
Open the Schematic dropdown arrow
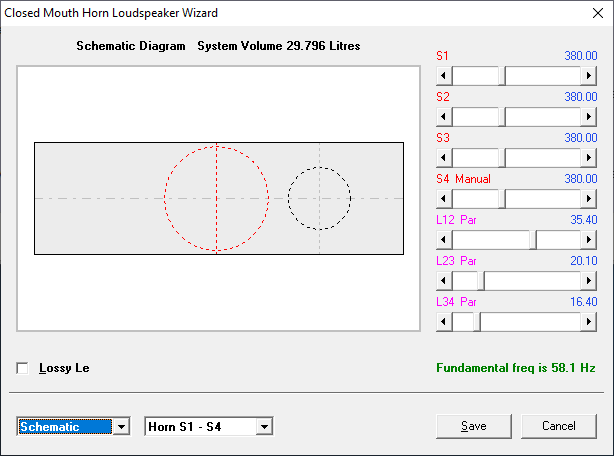click(x=121, y=426)
